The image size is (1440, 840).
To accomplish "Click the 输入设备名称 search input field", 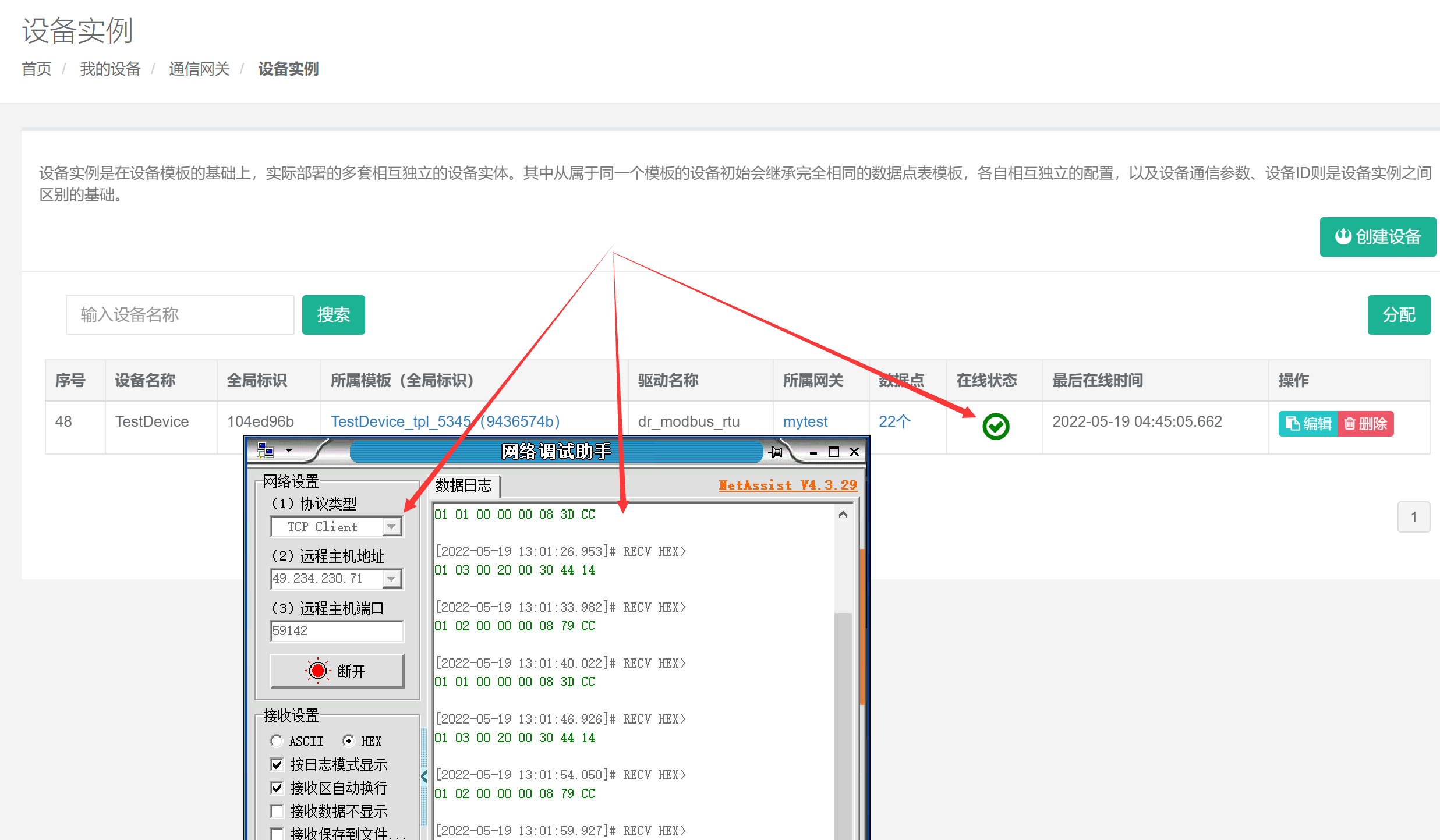I will click(x=180, y=315).
